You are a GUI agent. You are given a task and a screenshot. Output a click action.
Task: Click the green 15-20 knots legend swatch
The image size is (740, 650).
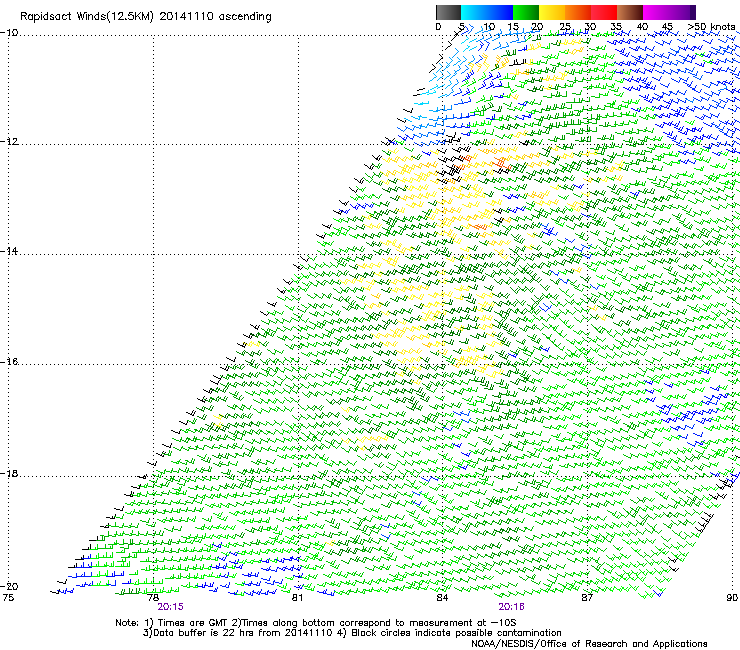click(x=526, y=12)
